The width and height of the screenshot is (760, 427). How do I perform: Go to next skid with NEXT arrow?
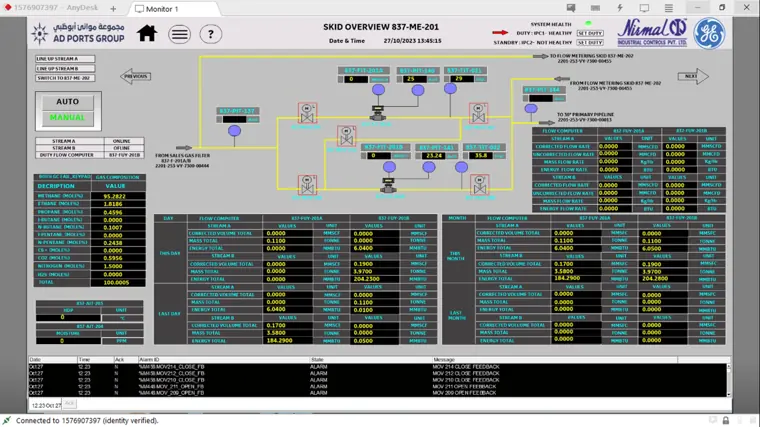[693, 76]
